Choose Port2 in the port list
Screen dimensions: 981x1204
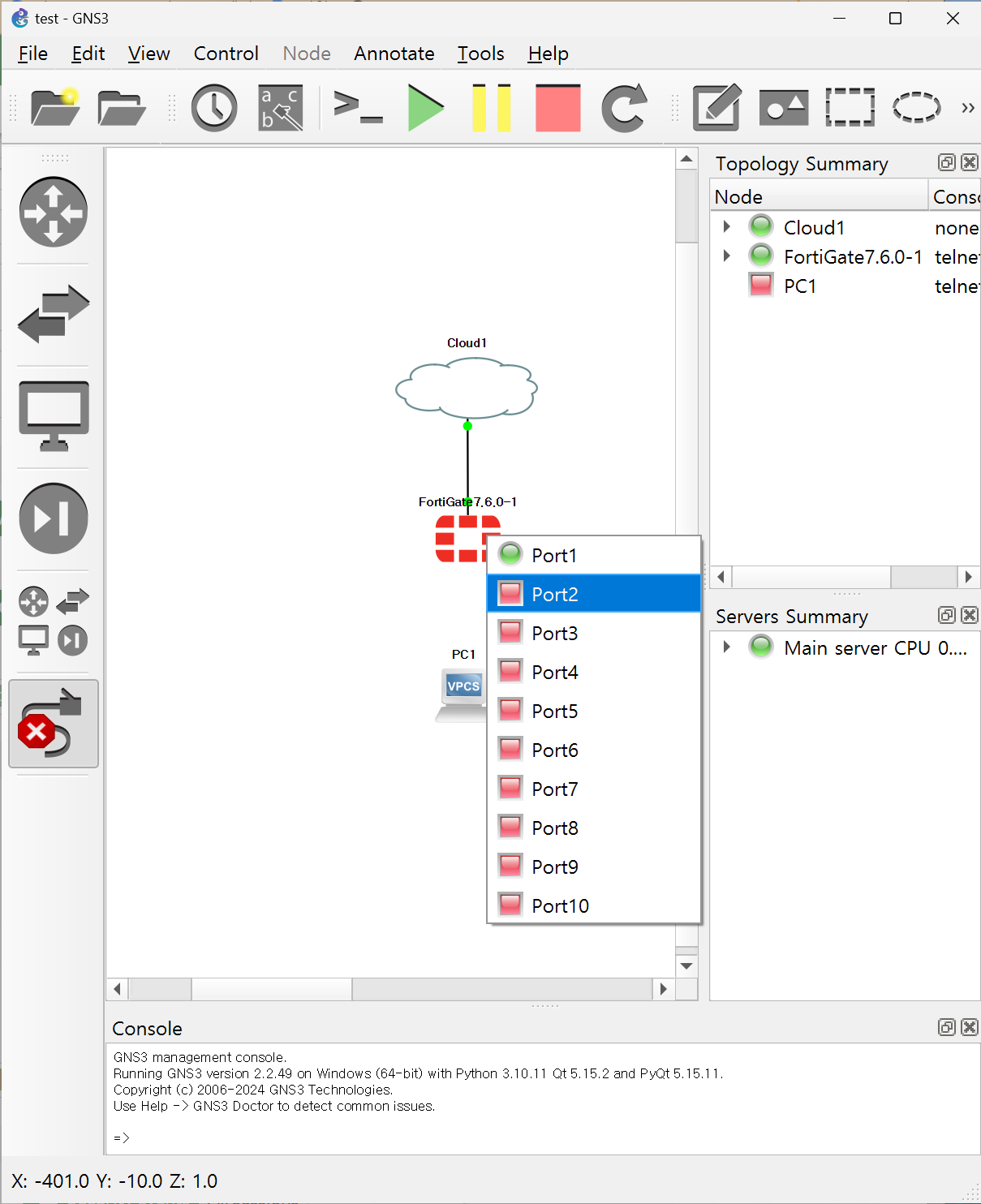coord(594,594)
